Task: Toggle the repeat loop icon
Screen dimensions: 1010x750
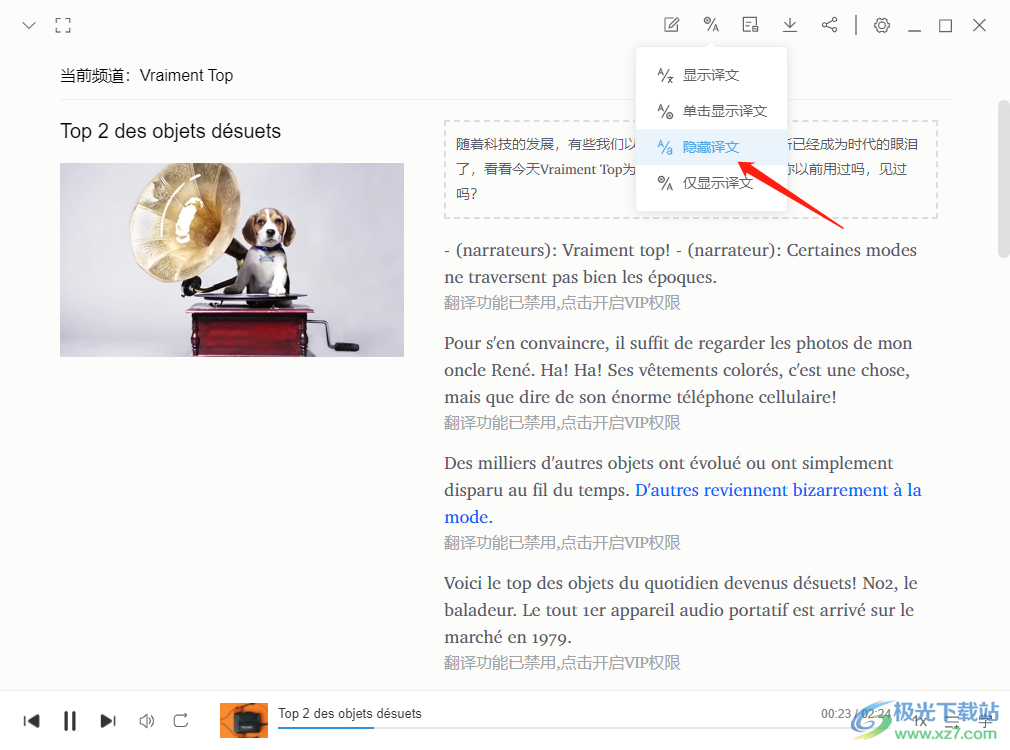Action: point(181,720)
